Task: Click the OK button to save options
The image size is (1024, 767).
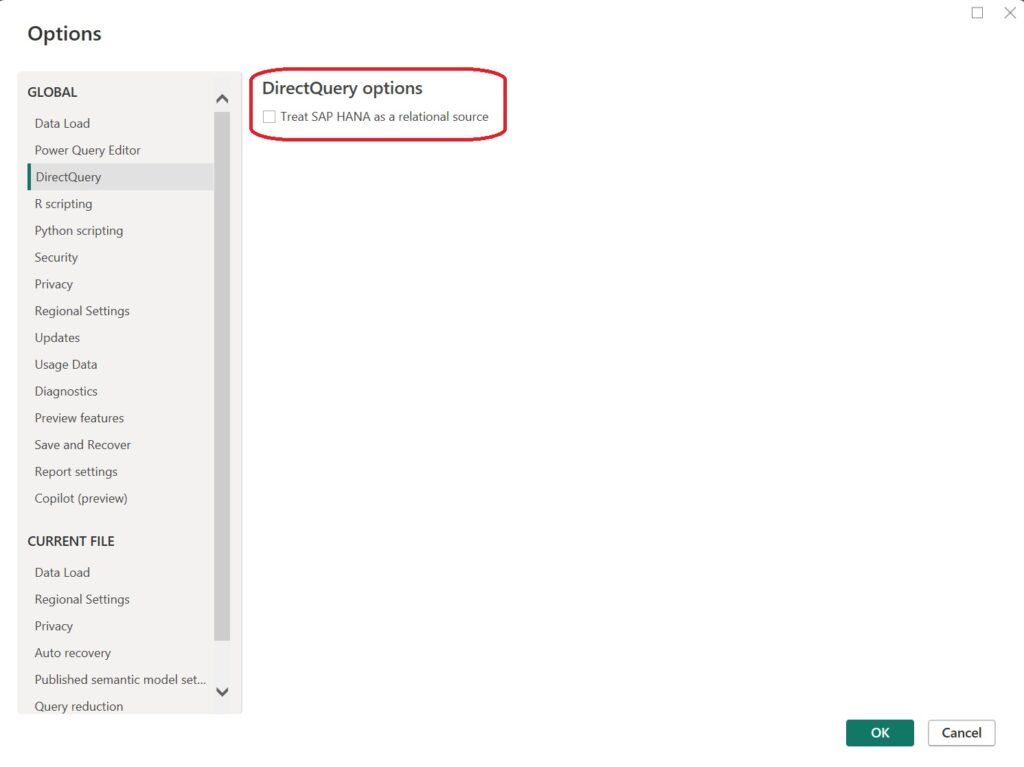Action: pos(879,732)
